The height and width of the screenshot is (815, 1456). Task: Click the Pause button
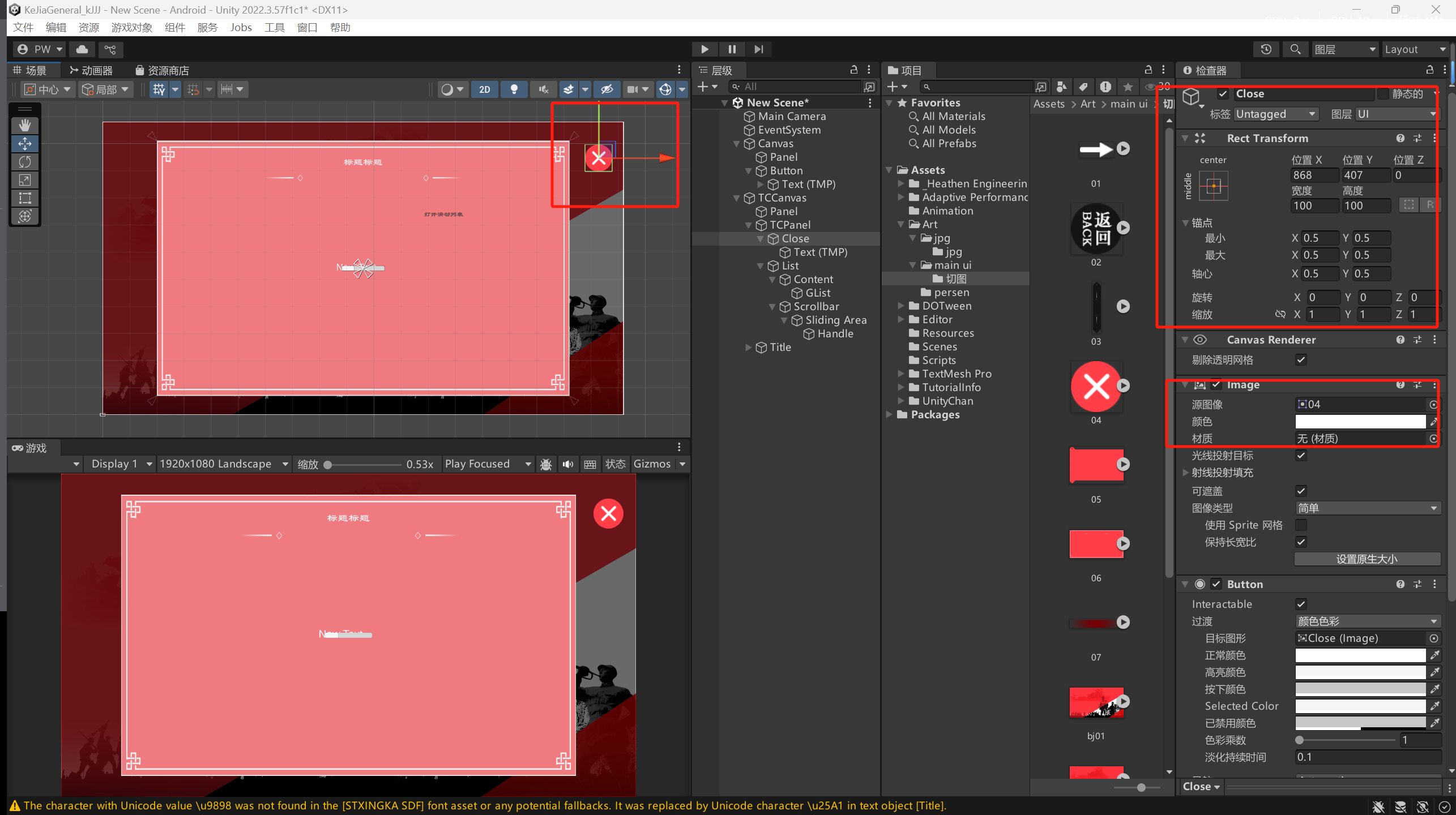(x=732, y=49)
